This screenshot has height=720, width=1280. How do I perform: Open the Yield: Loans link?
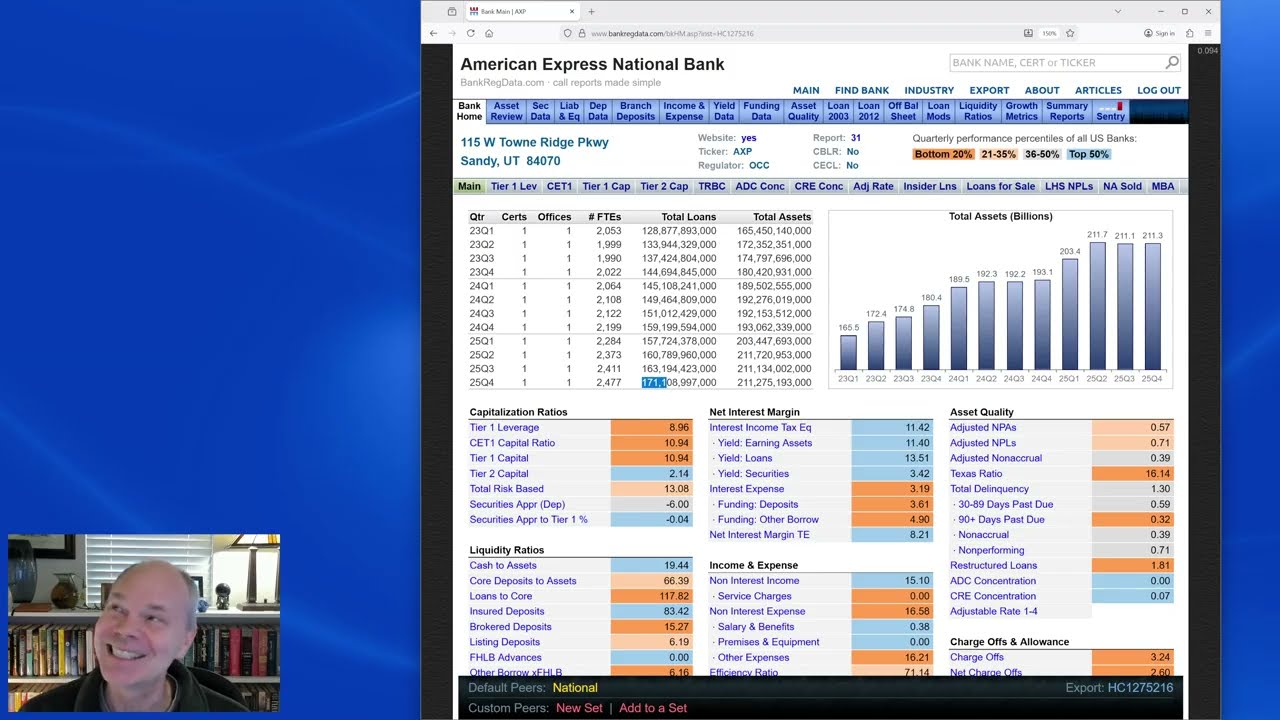point(744,458)
